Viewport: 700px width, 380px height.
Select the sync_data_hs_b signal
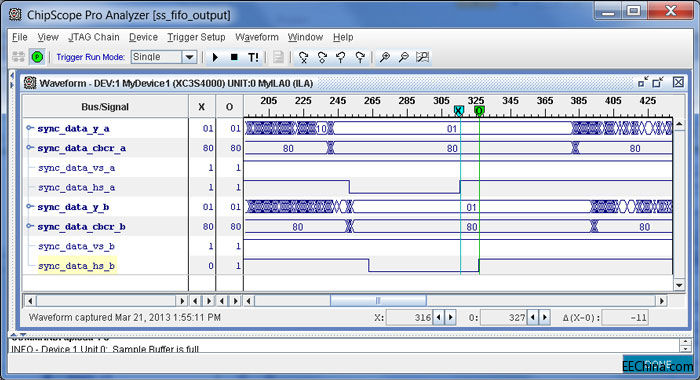(76, 266)
